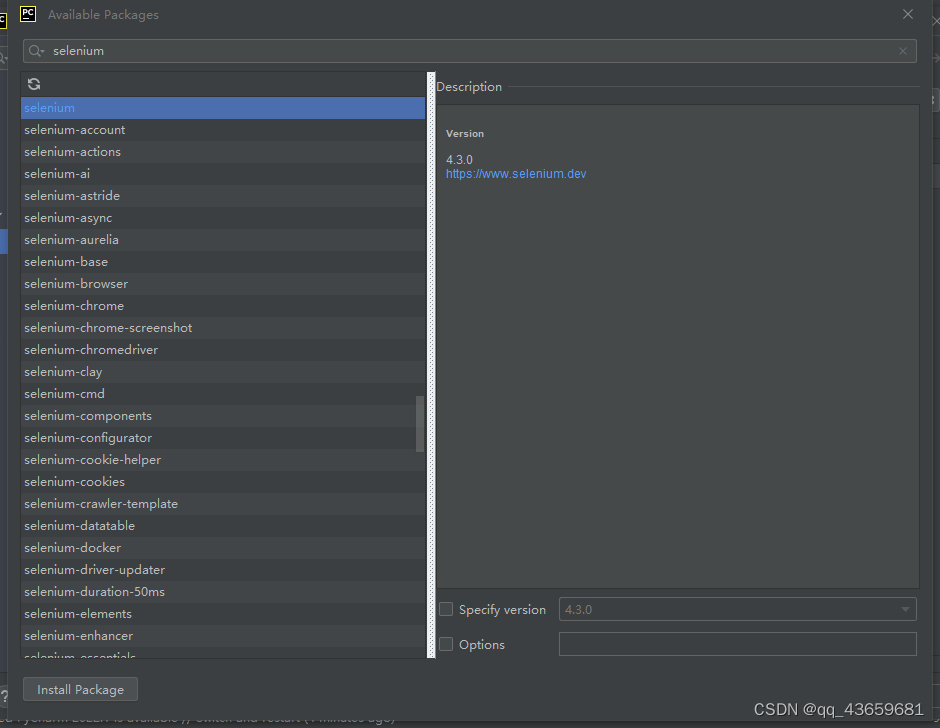Enable the Options checkbox

tap(446, 644)
